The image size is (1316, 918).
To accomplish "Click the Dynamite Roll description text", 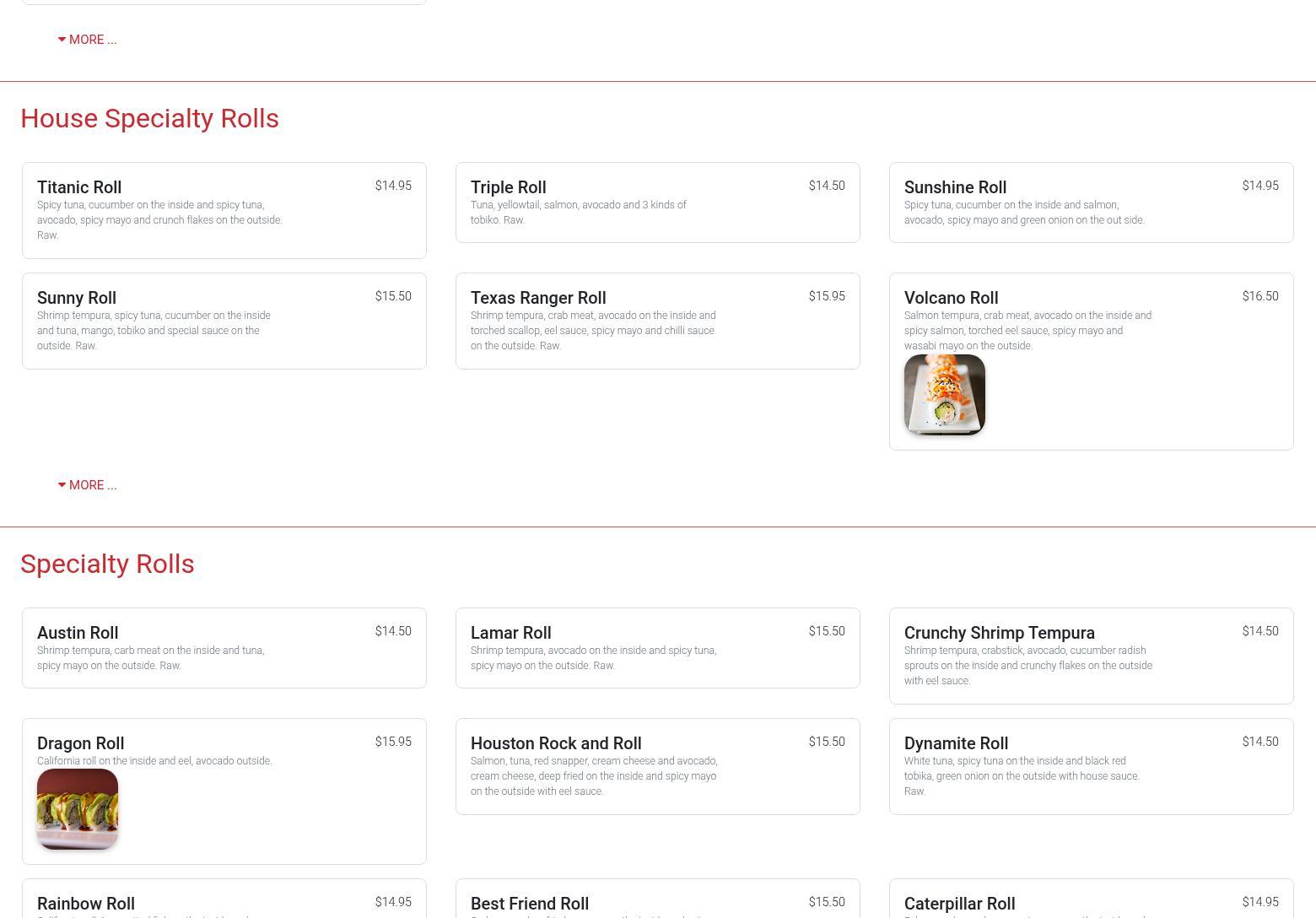I will pyautogui.click(x=1022, y=776).
